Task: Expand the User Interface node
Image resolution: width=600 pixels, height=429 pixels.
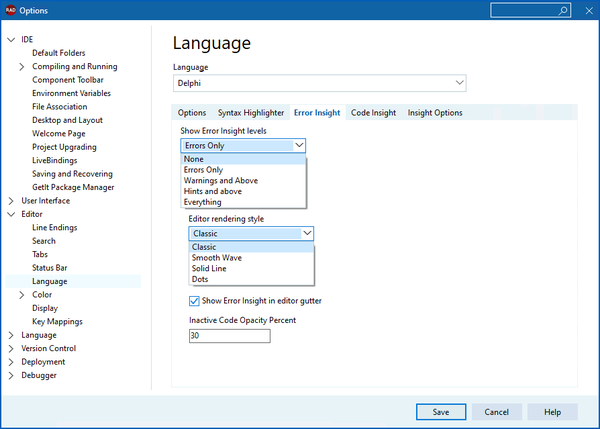Action: pos(11,201)
